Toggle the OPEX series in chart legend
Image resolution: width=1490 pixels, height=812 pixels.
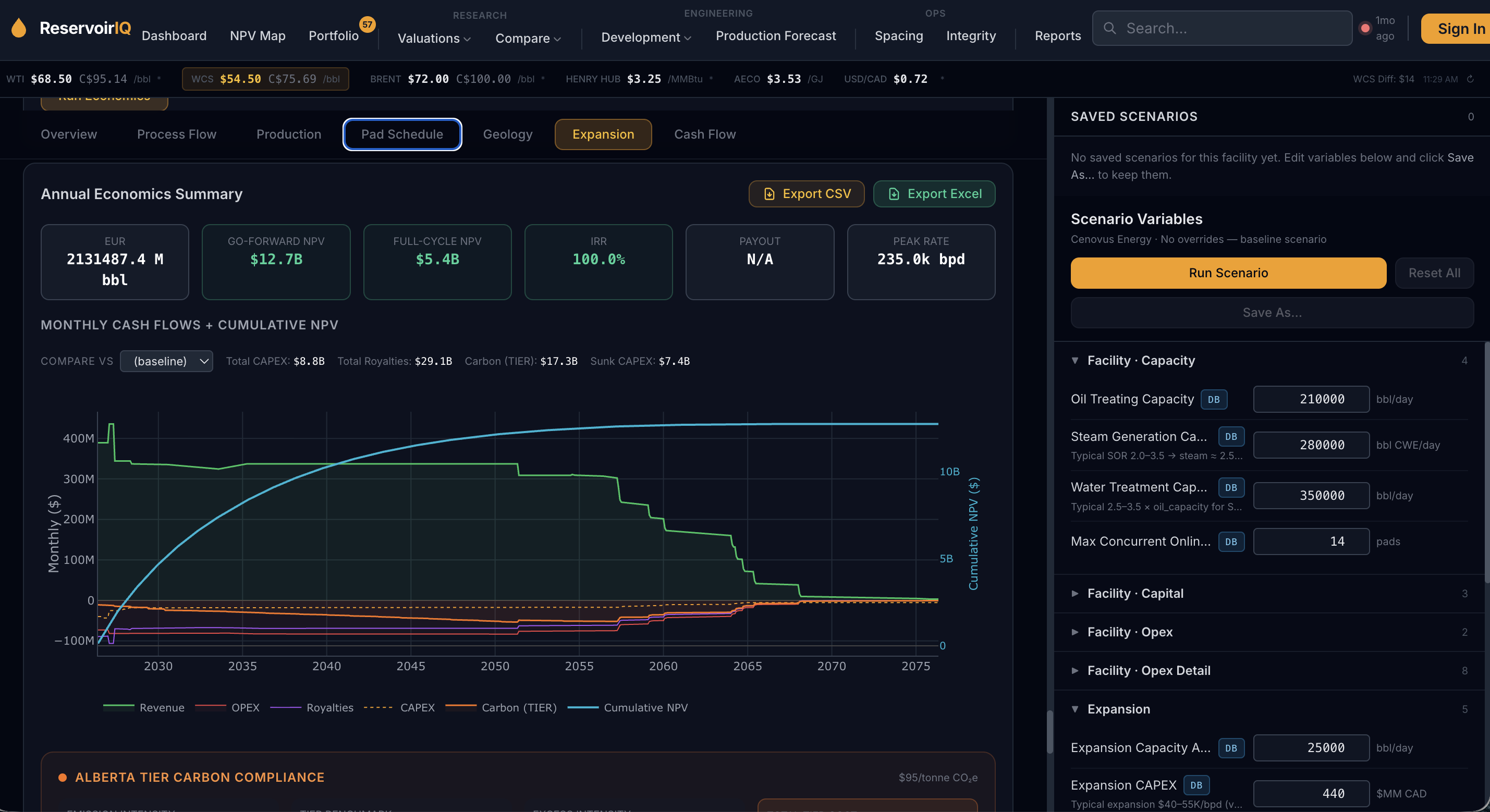pyautogui.click(x=227, y=707)
